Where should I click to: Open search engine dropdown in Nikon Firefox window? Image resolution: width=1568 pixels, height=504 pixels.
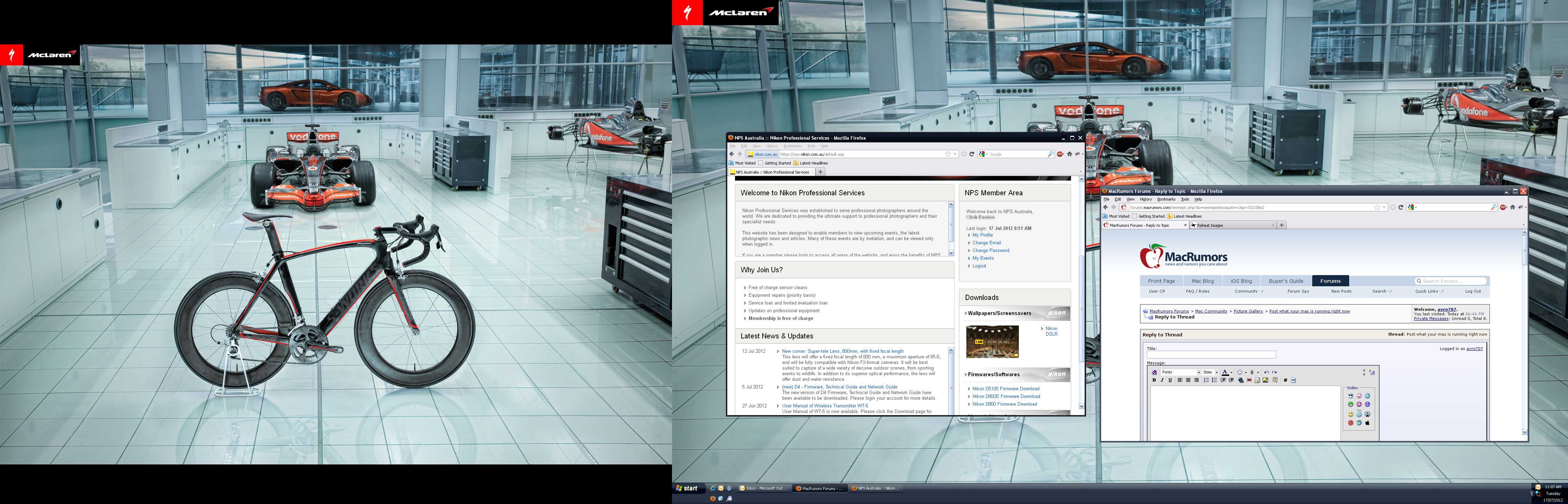(983, 154)
